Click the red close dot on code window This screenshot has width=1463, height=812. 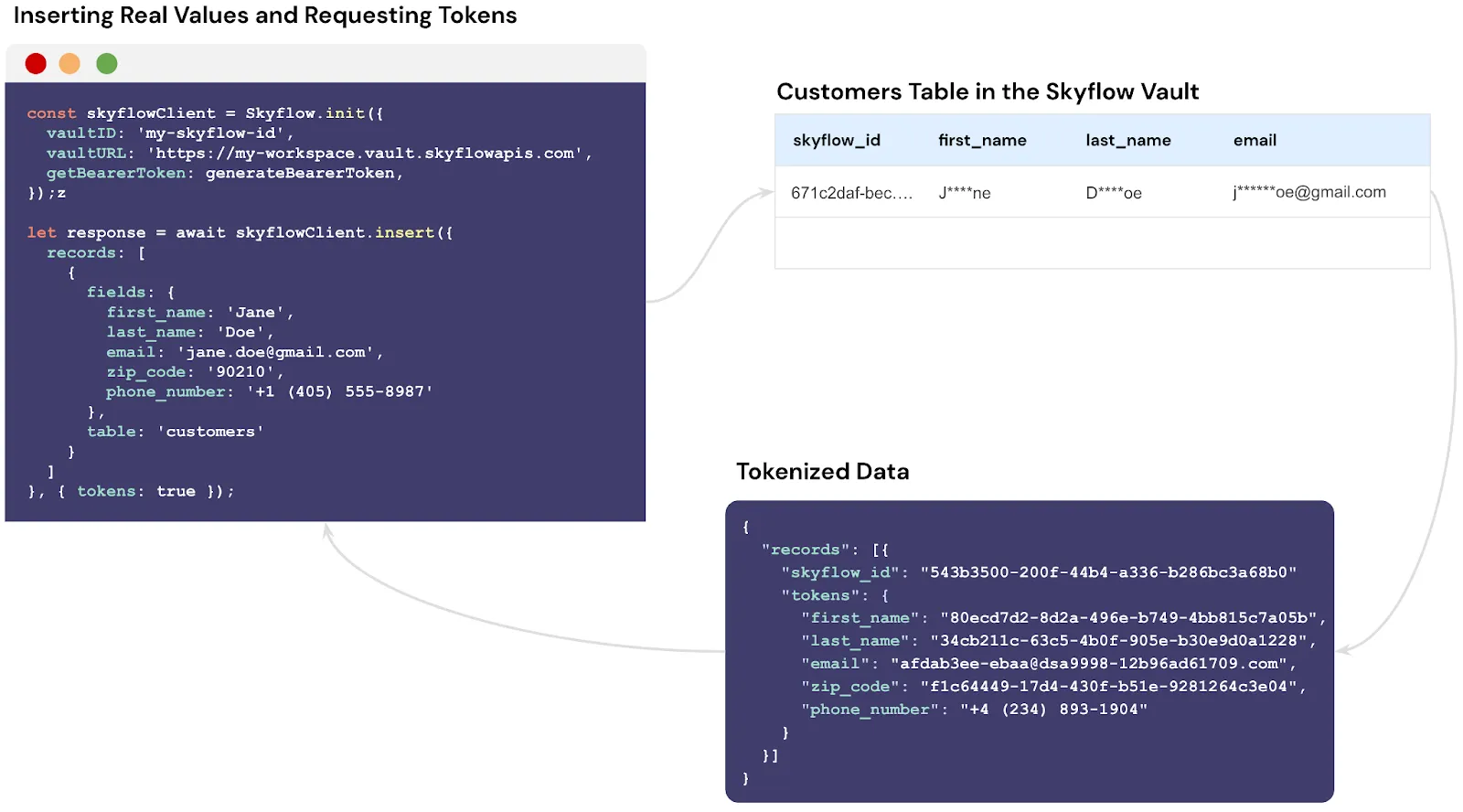tap(36, 63)
